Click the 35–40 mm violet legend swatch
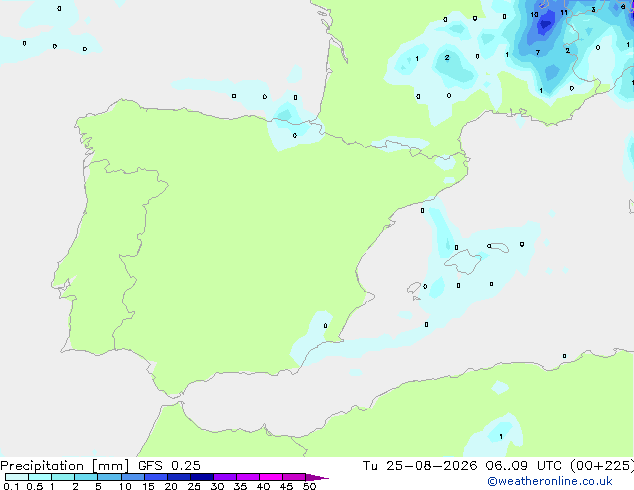 pos(248,477)
